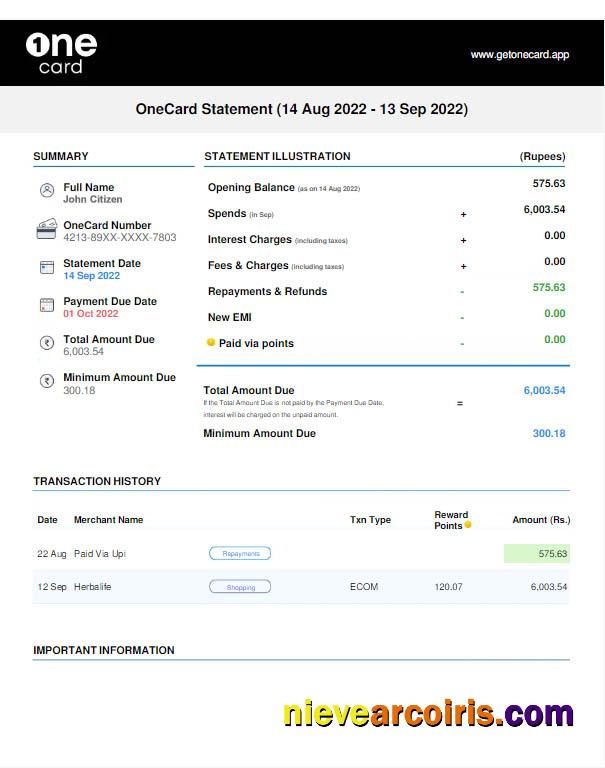Click the Statement Illustration heading
This screenshot has width=605, height=768.
pyautogui.click(x=277, y=156)
